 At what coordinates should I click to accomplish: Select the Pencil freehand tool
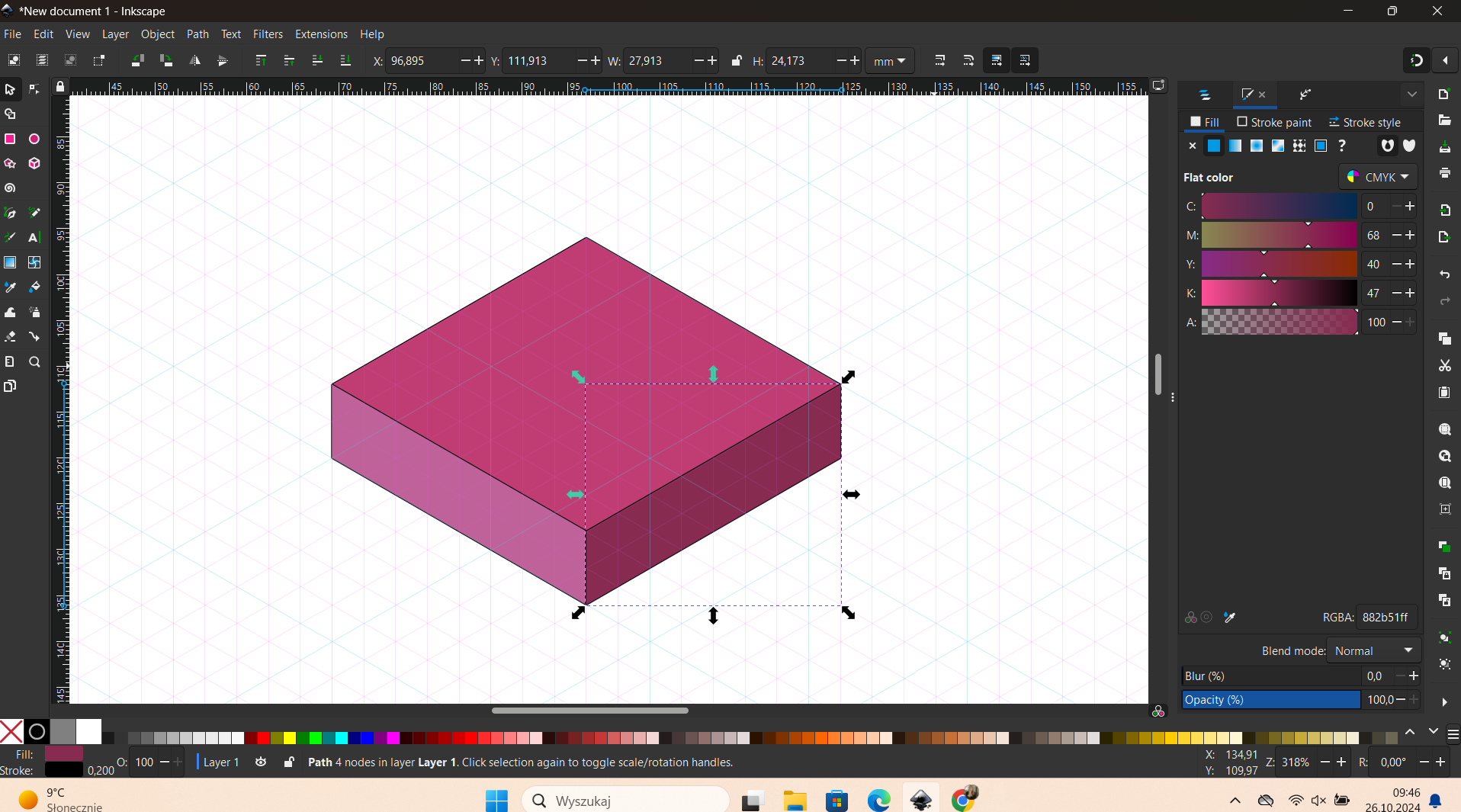tap(34, 213)
